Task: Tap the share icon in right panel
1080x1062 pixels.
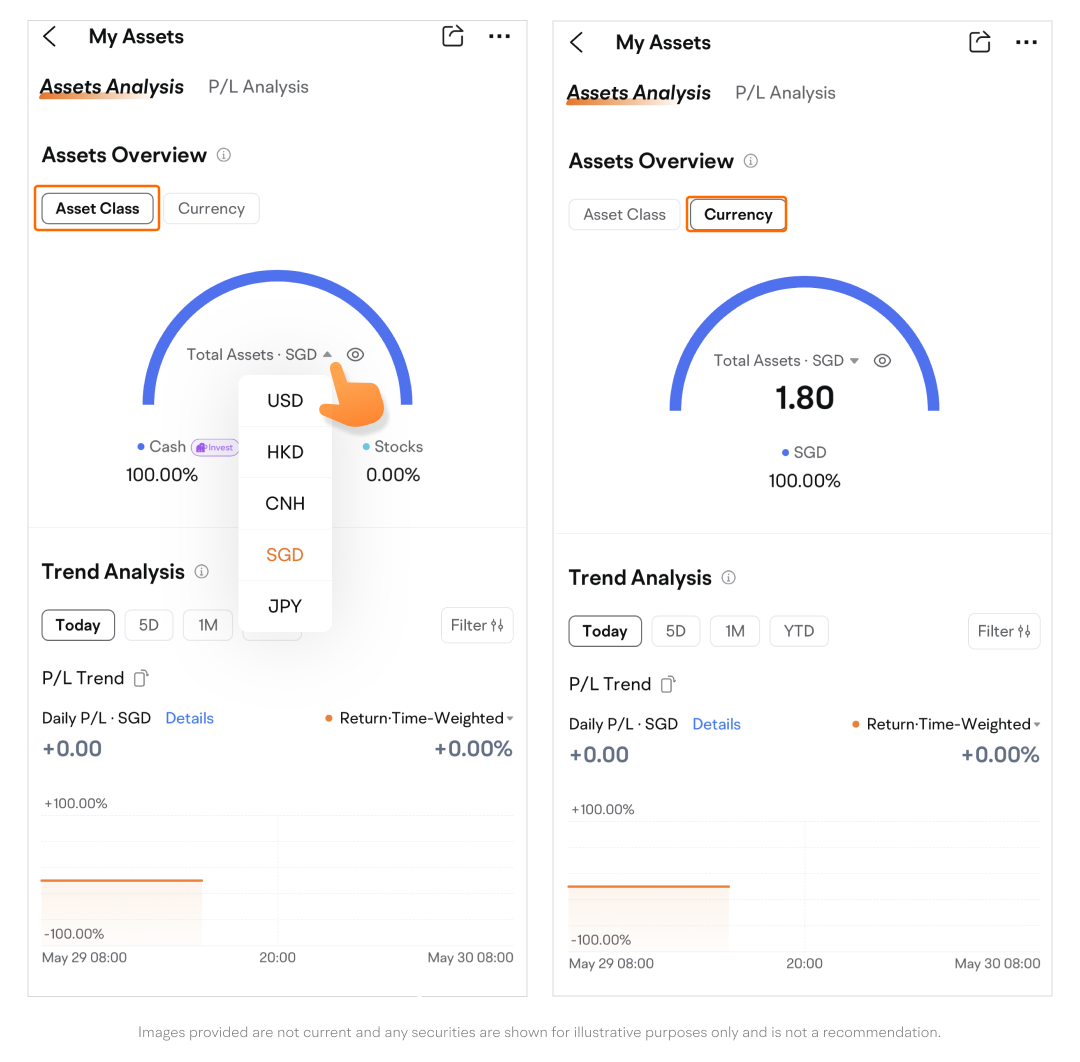Action: point(980,42)
